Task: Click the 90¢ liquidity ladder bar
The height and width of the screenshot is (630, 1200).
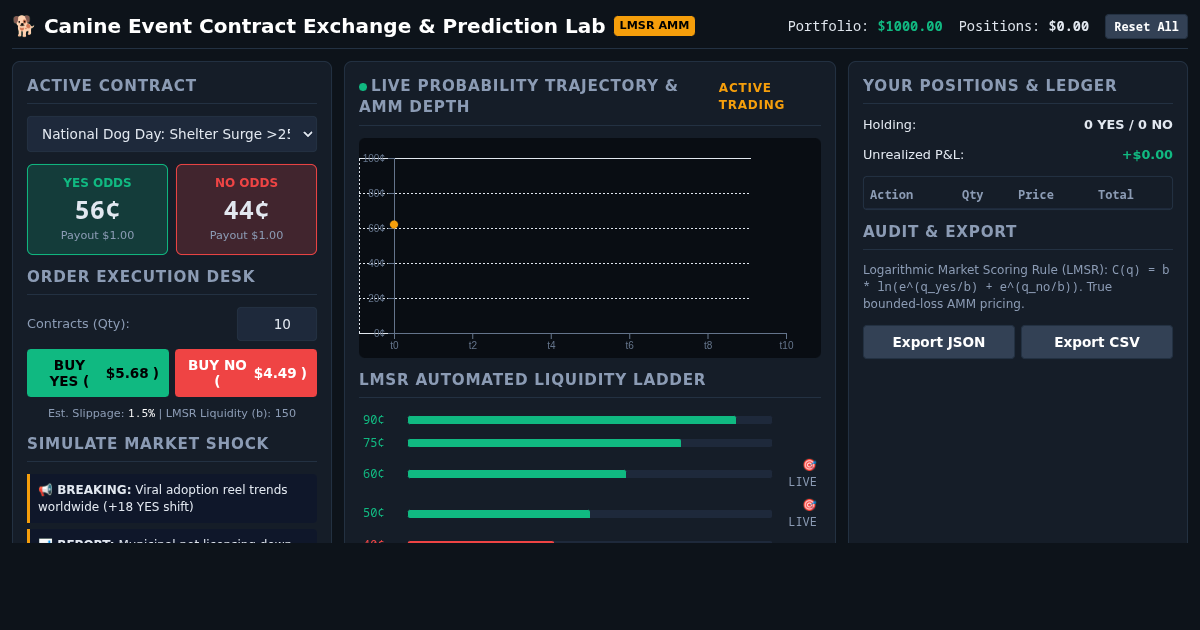Action: click(590, 420)
